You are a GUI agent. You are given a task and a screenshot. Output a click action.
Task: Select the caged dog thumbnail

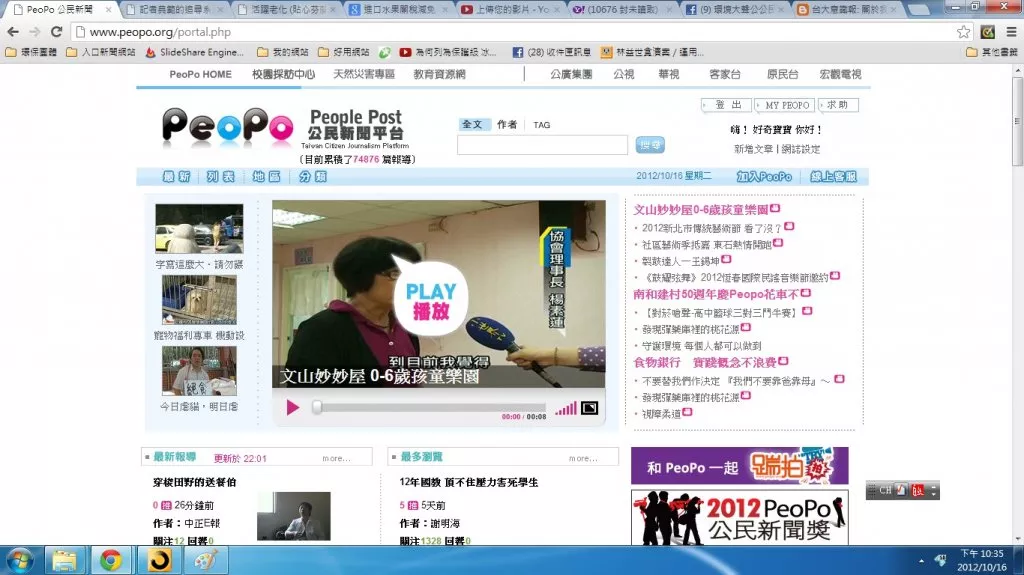coord(199,299)
